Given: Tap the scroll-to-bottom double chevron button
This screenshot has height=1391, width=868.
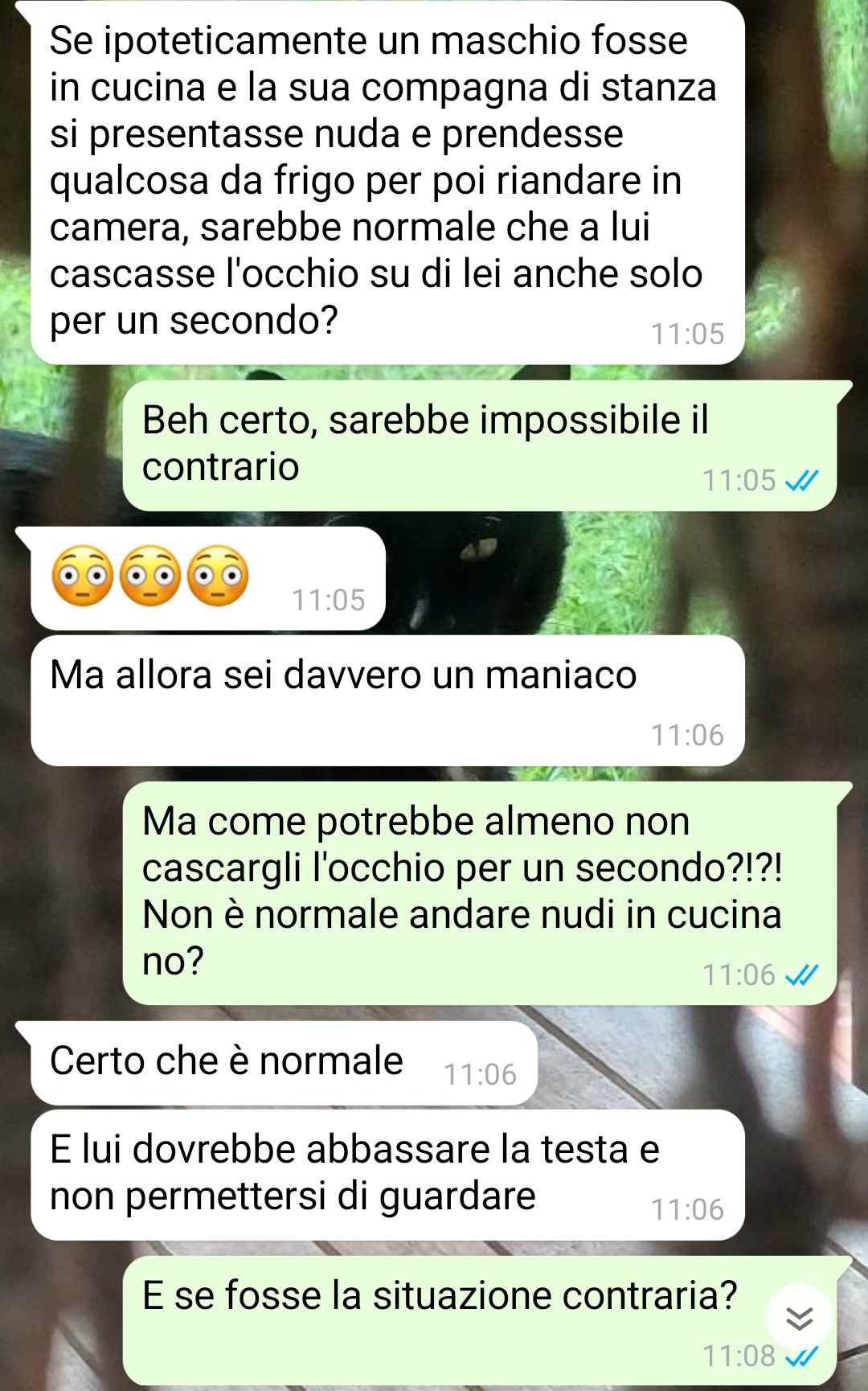Looking at the screenshot, I should [x=800, y=1318].
